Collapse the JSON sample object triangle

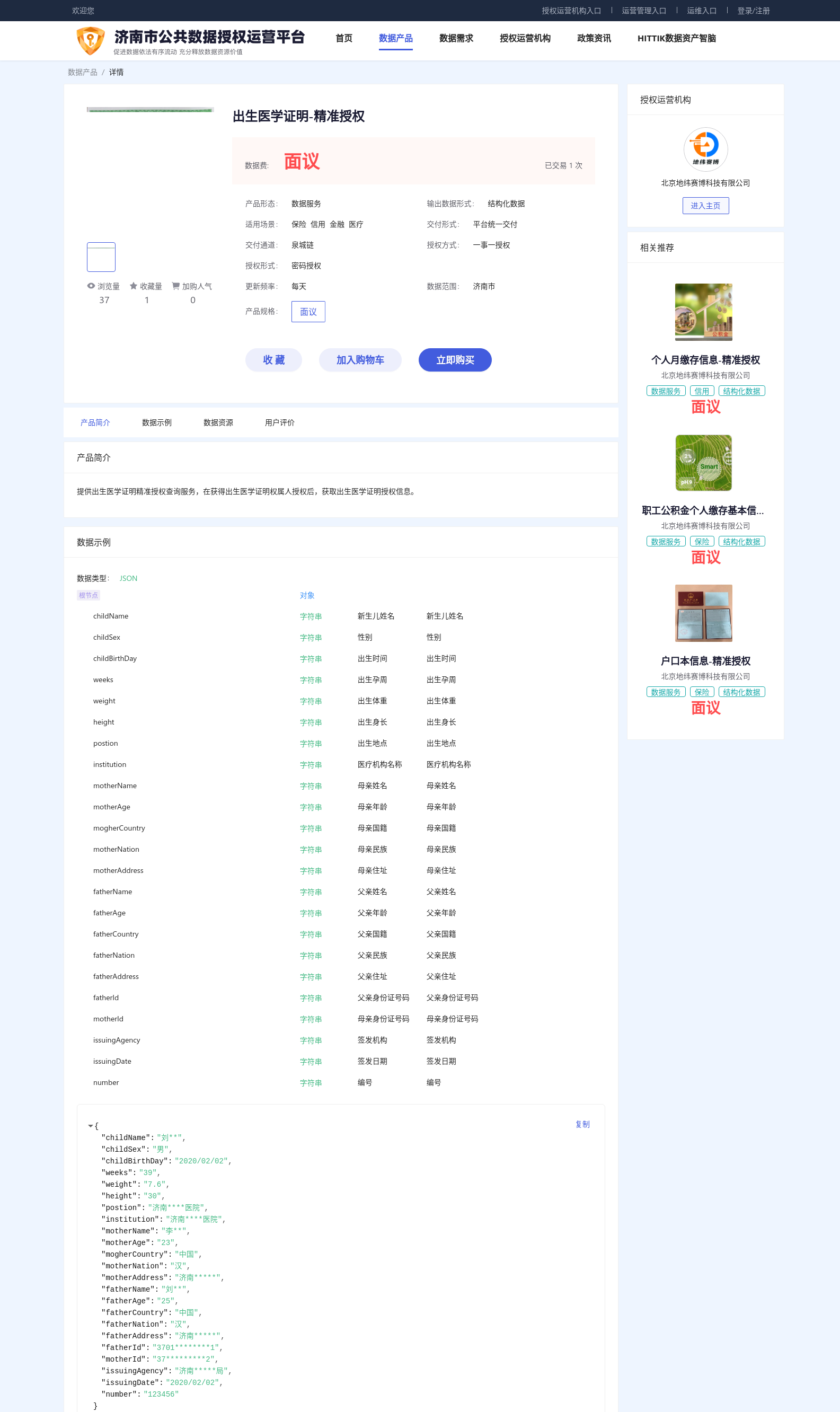tap(91, 1126)
